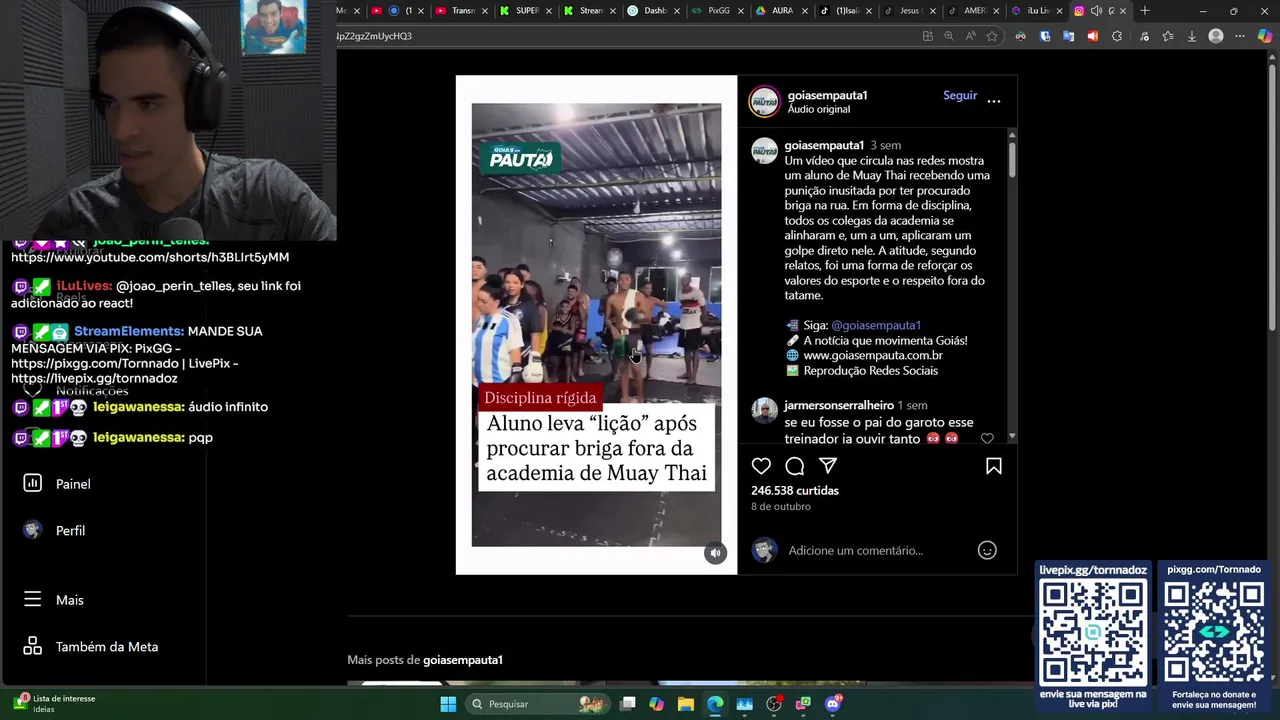Click the comments panel scrollbar thumb

tap(1012, 159)
